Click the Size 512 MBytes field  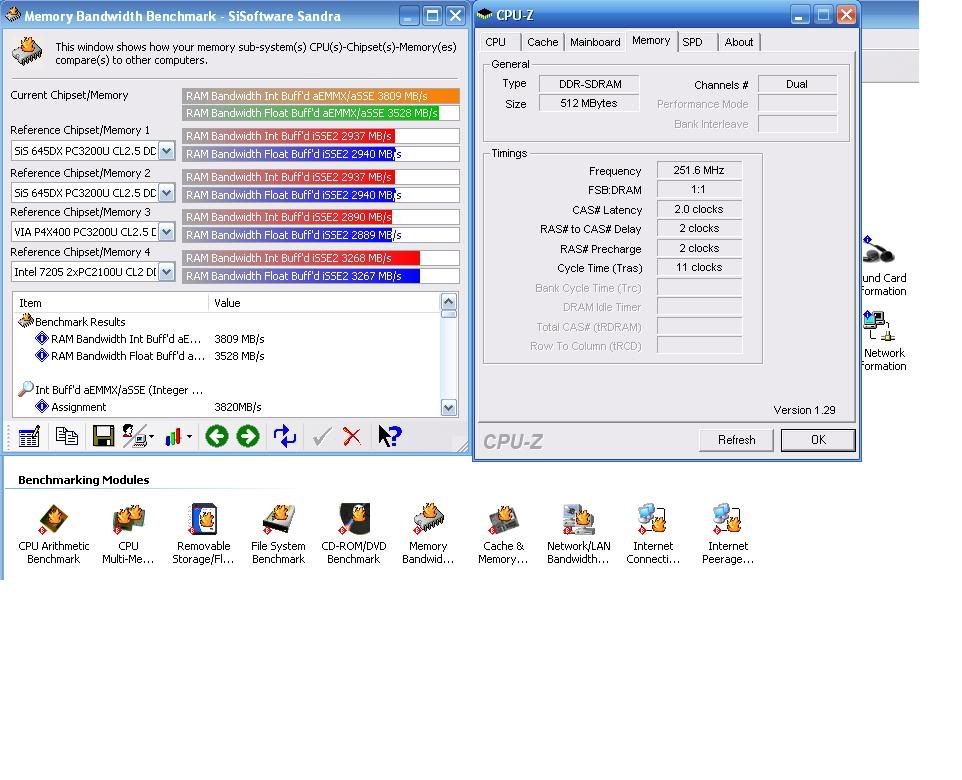pyautogui.click(x=590, y=103)
